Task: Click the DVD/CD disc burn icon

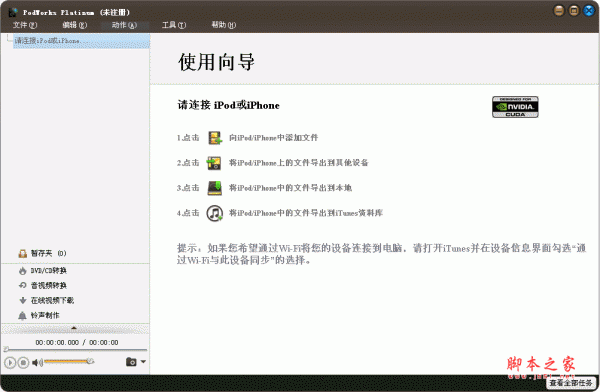Action: [x=23, y=271]
